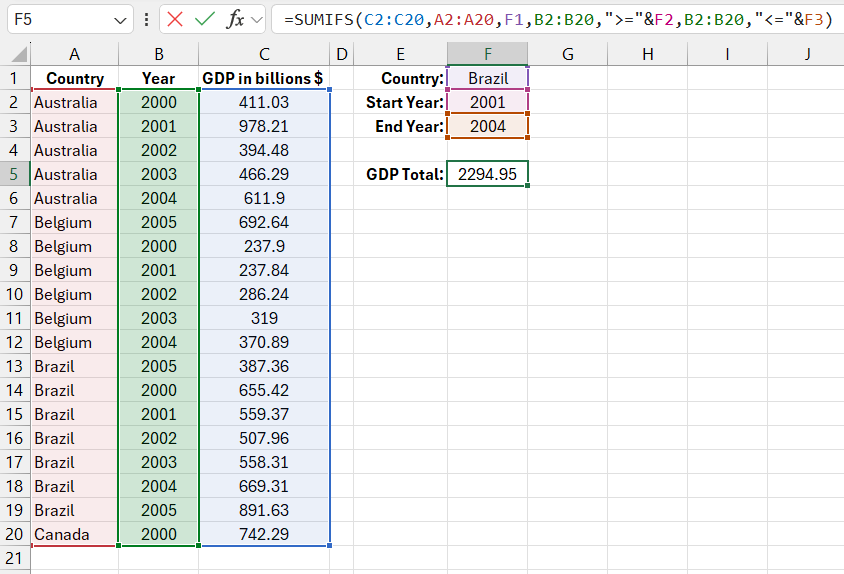
Task: Select cell with value 466.29
Action: pyautogui.click(x=264, y=174)
